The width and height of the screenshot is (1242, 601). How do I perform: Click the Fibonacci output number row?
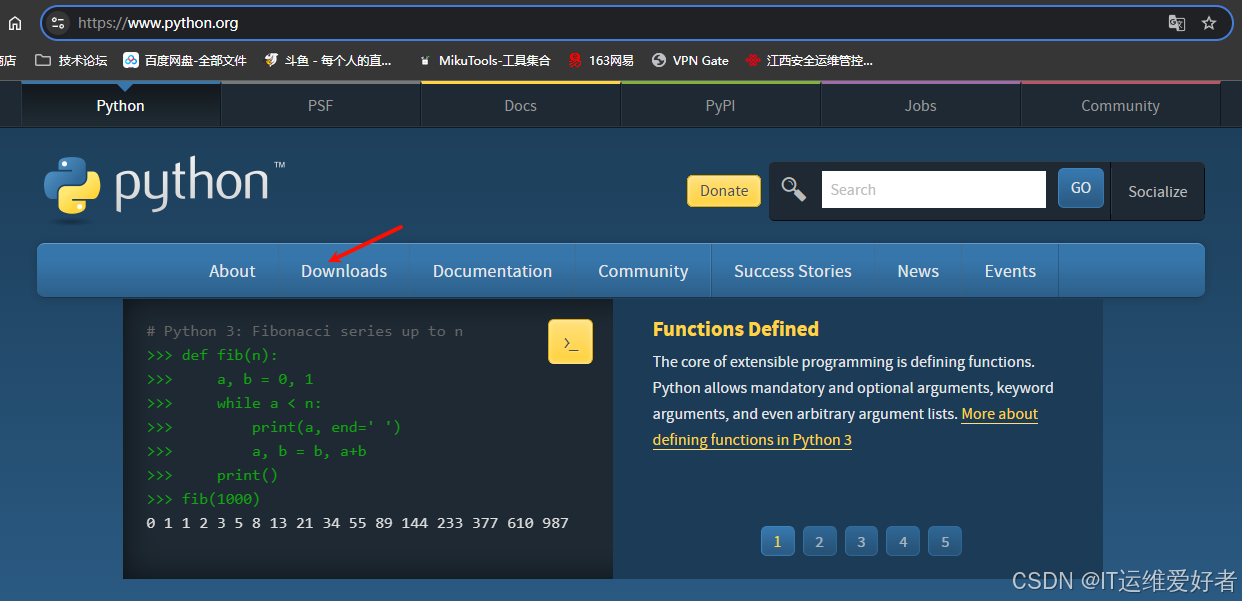(357, 523)
